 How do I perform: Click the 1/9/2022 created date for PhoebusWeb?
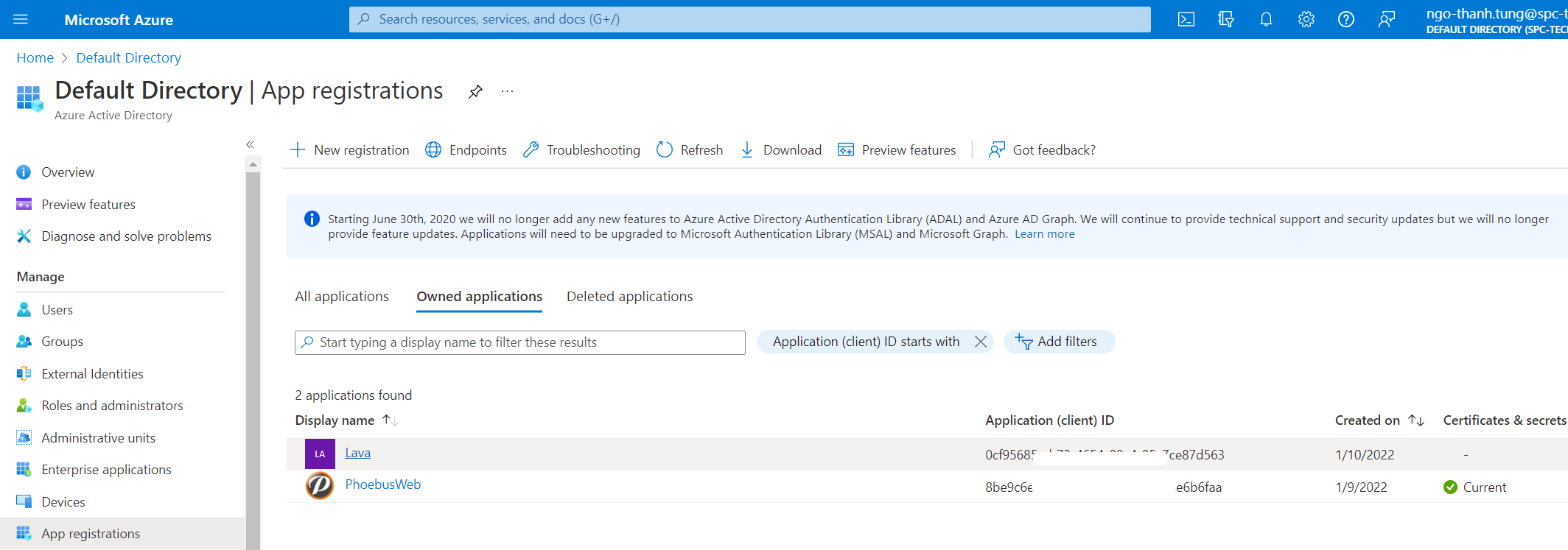coord(1361,487)
